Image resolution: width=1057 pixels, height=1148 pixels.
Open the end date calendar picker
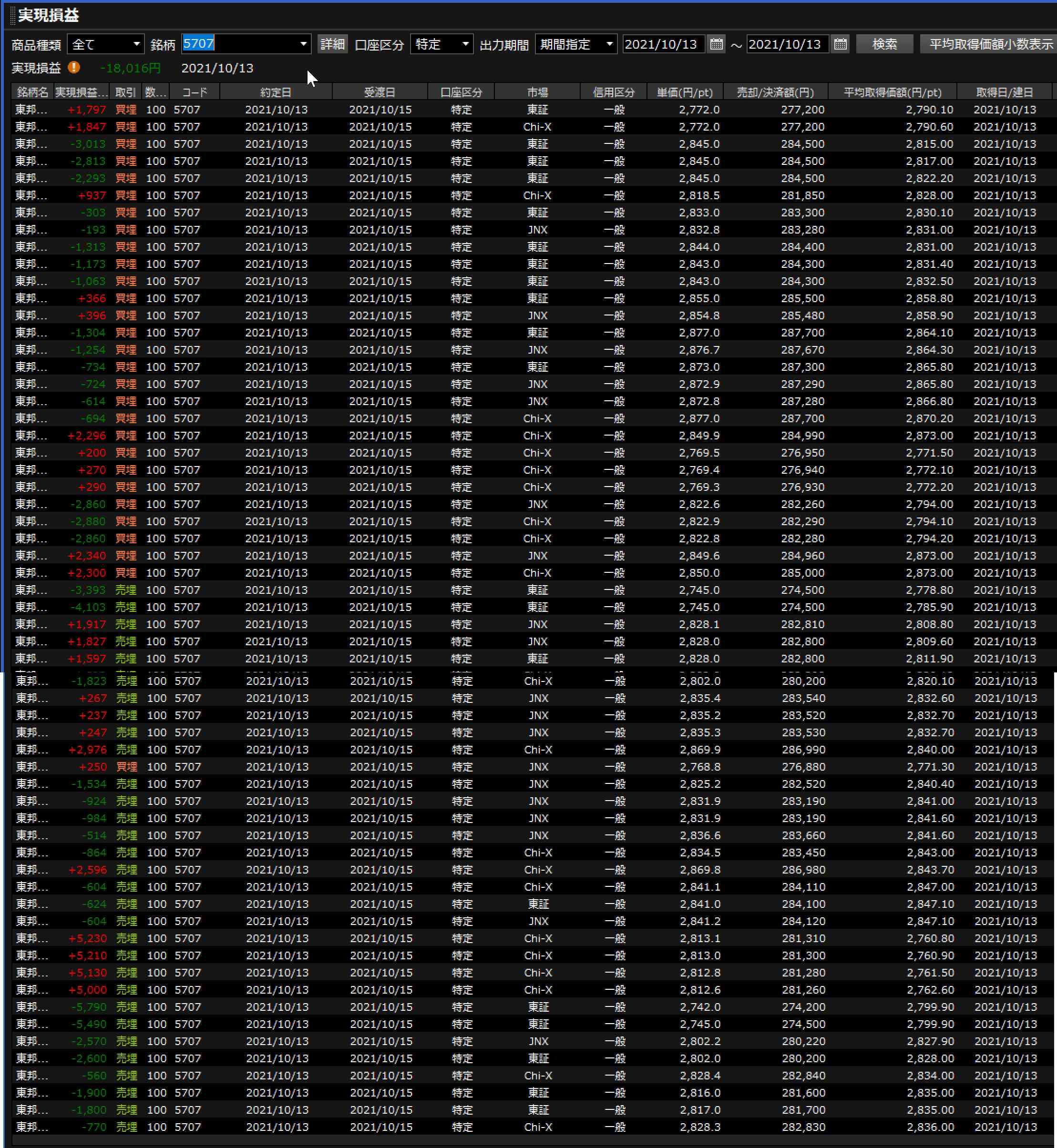pos(840,44)
